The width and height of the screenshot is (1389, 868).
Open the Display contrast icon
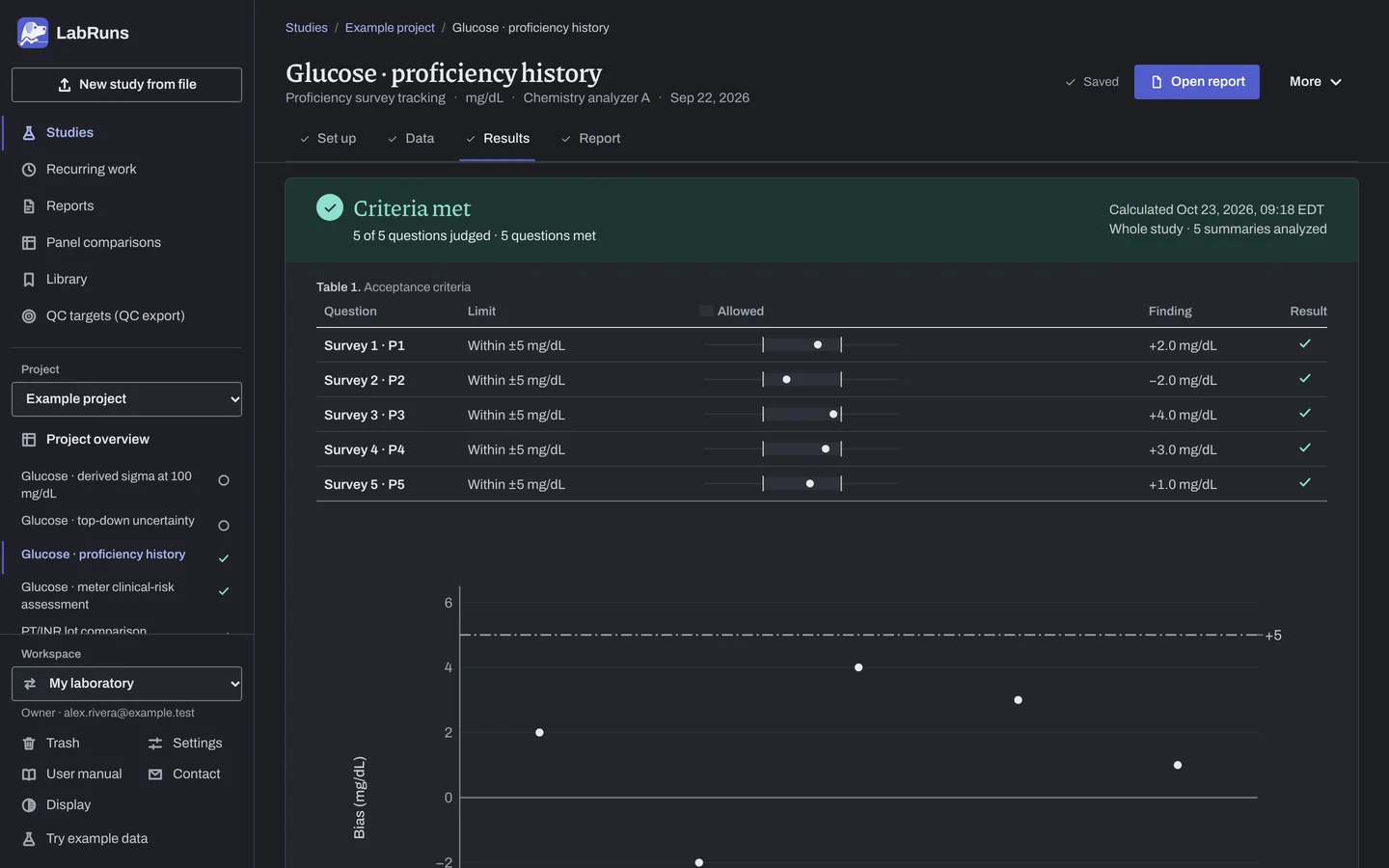(x=29, y=805)
